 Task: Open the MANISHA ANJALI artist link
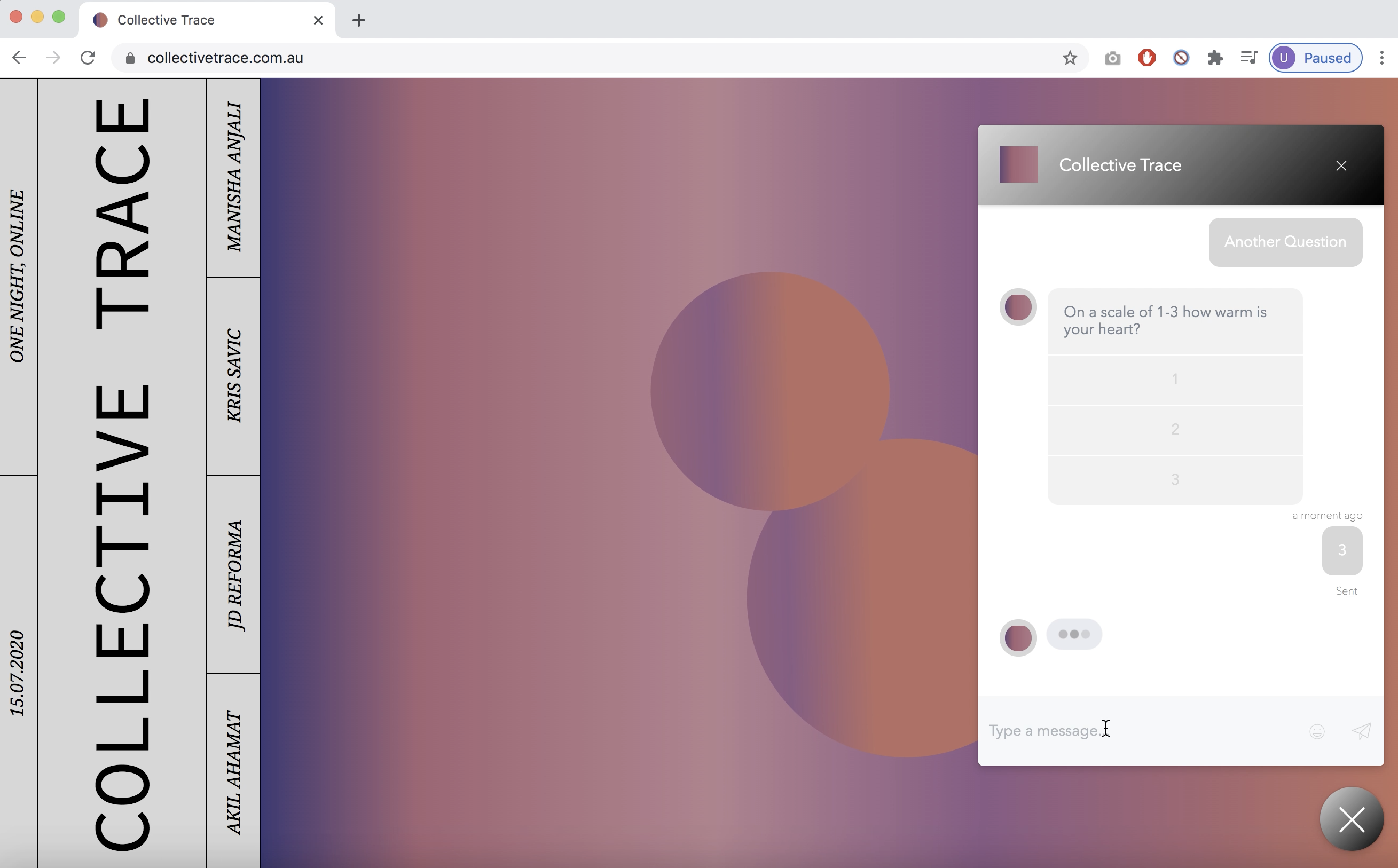coord(234,177)
